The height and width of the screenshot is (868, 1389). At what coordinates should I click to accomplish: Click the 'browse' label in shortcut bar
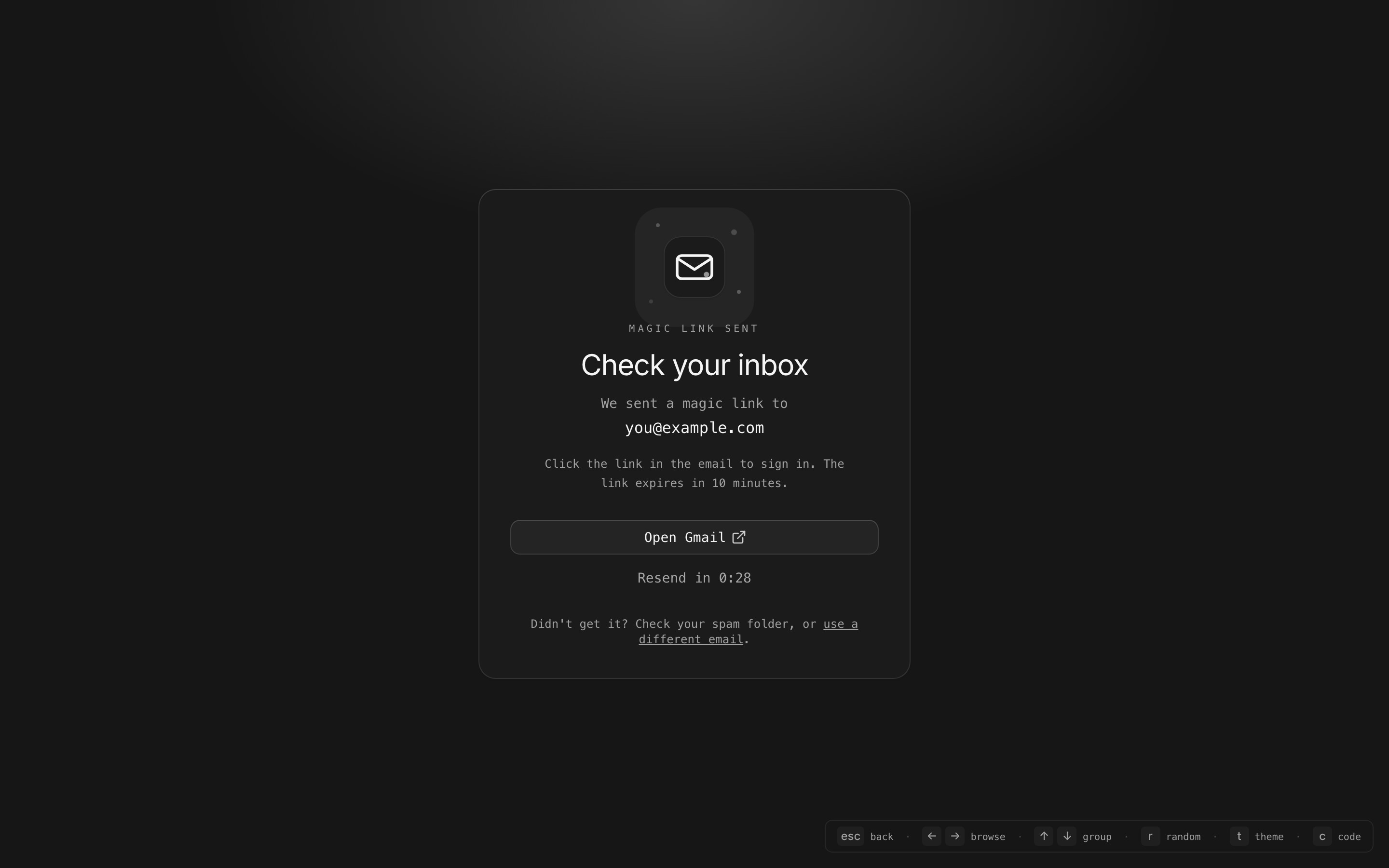point(988,837)
